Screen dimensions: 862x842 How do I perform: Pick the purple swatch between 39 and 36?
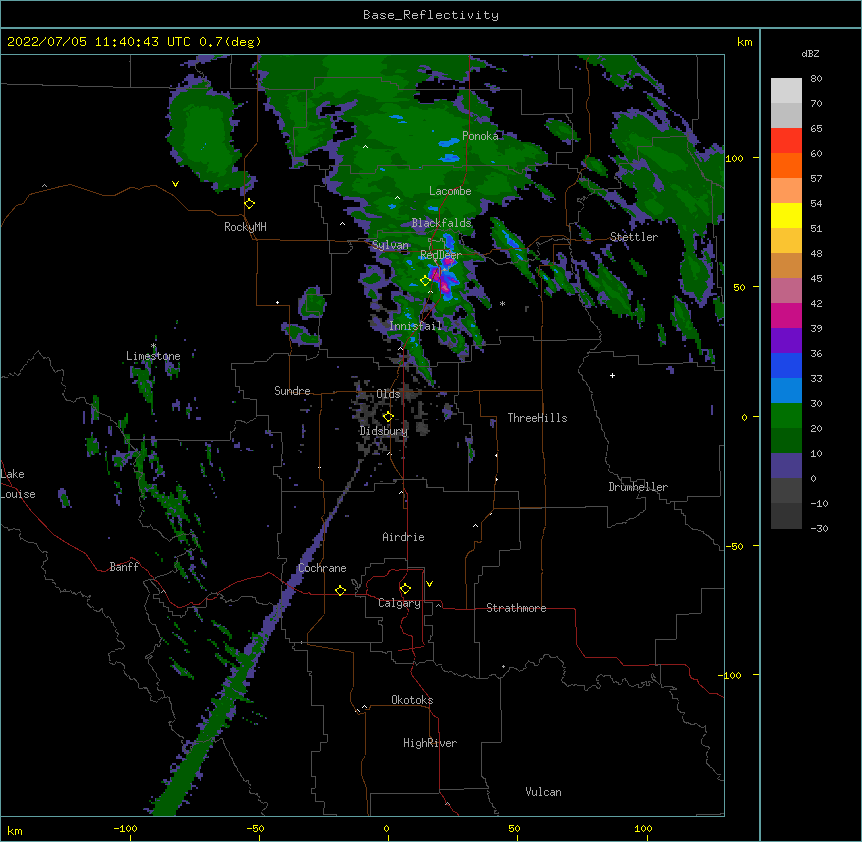(x=786, y=341)
